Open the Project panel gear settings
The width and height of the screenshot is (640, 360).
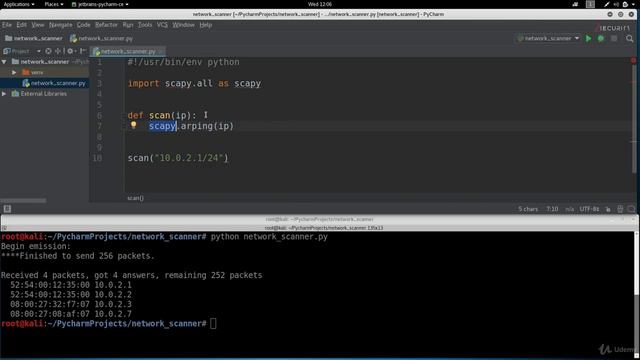pyautogui.click(x=70, y=51)
